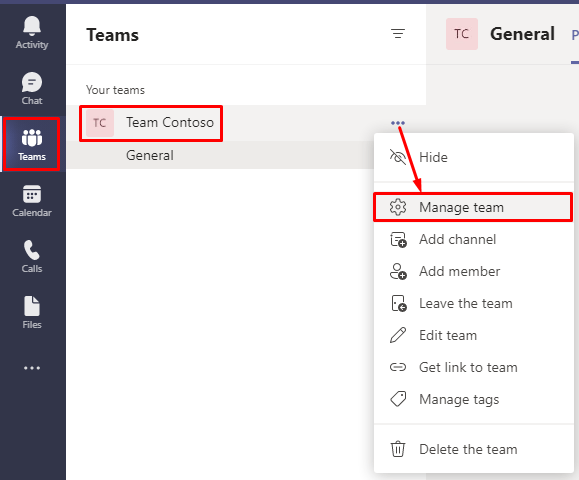Screen dimensions: 579x480
Task: Open the Activity bell in sidebar
Action: tap(32, 32)
